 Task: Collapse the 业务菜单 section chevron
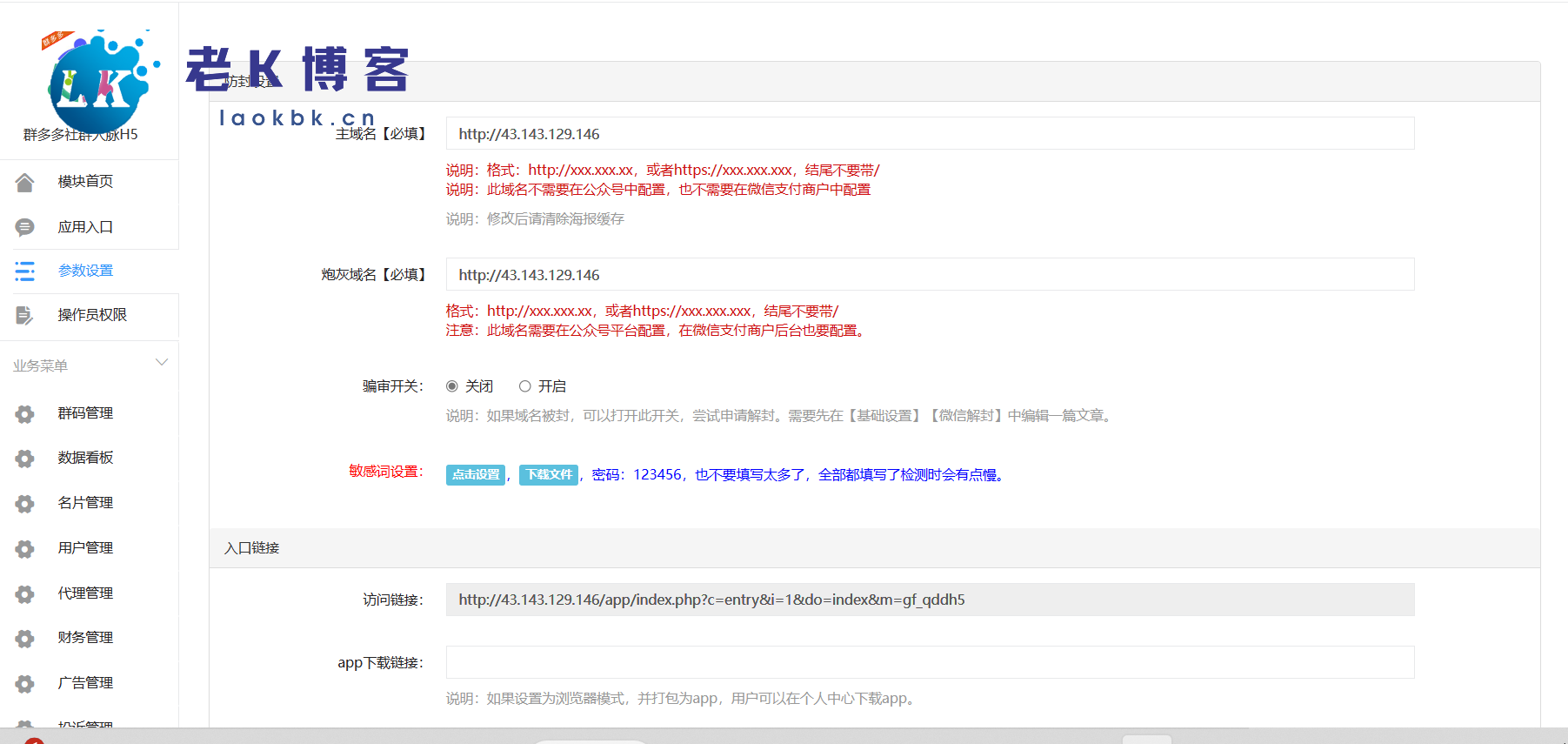(x=161, y=363)
